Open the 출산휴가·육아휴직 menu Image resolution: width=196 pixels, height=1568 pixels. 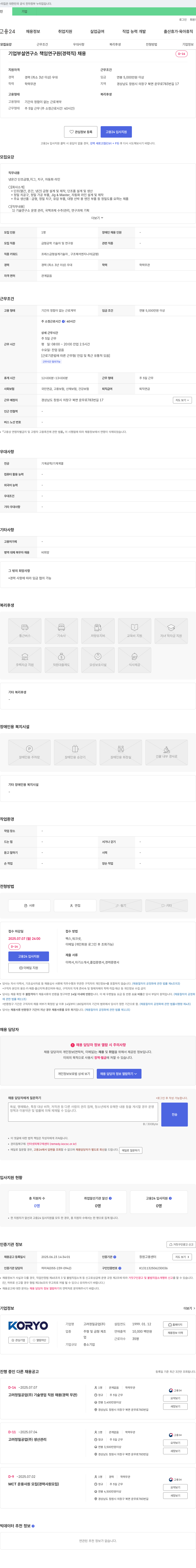pyautogui.click(x=178, y=32)
